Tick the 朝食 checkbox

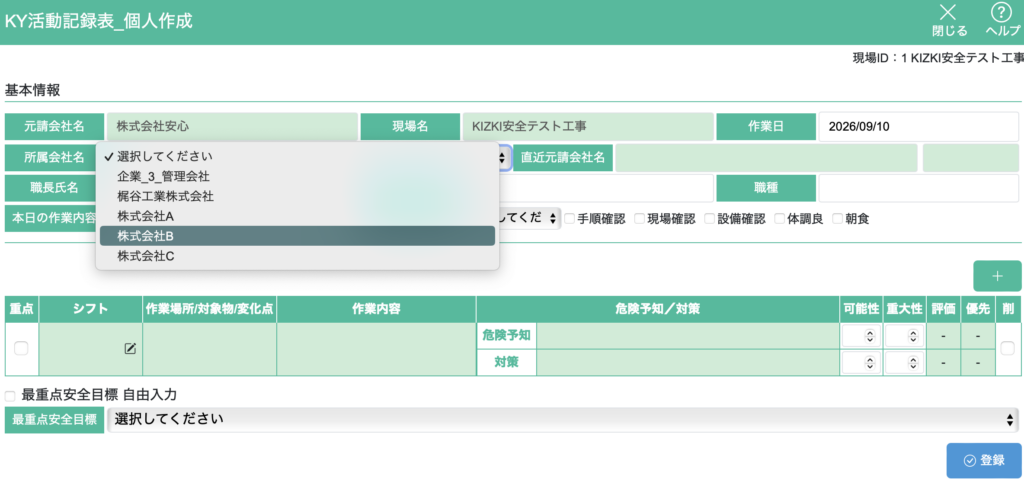837,219
